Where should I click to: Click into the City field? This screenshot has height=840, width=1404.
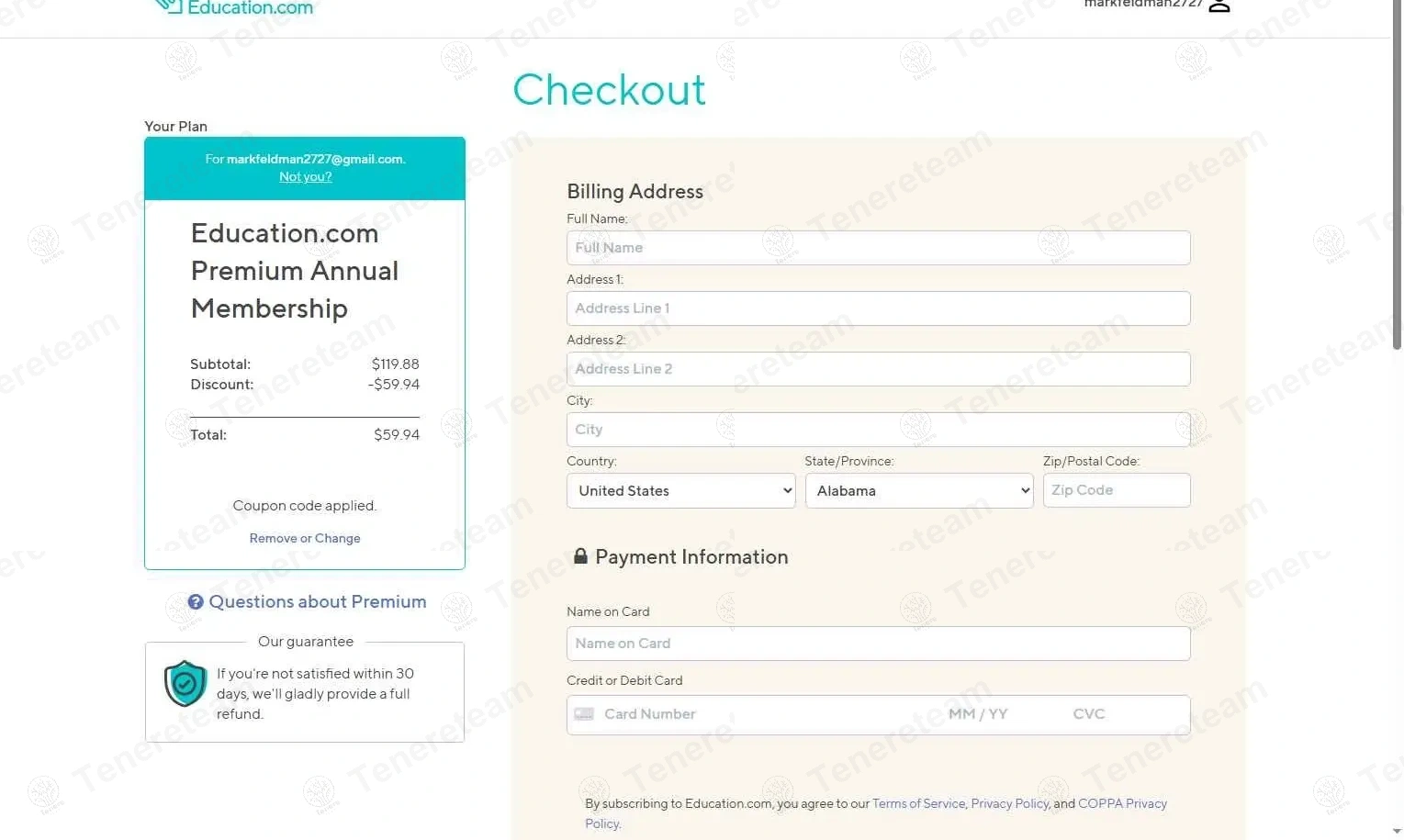tap(878, 430)
